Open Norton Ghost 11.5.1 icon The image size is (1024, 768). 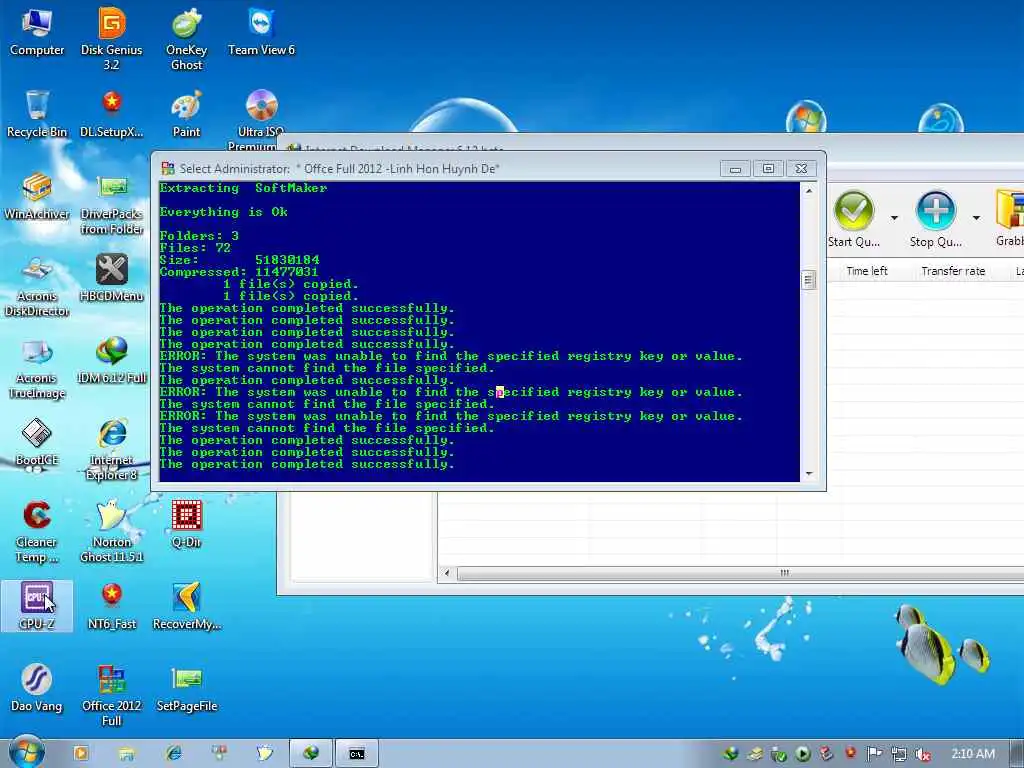click(112, 532)
